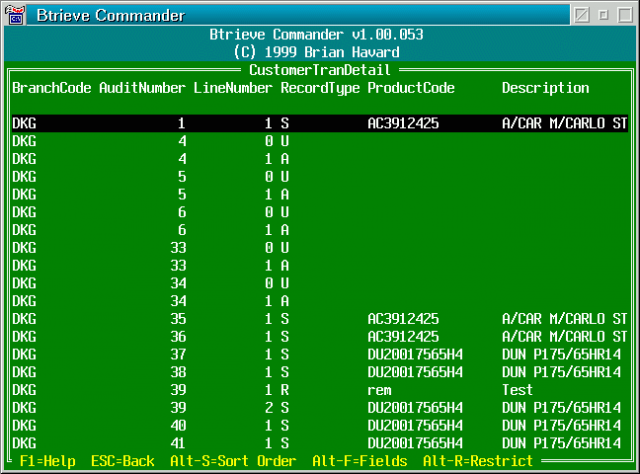Select row with audit 33 record type A
The width and height of the screenshot is (640, 474).
tap(320, 265)
